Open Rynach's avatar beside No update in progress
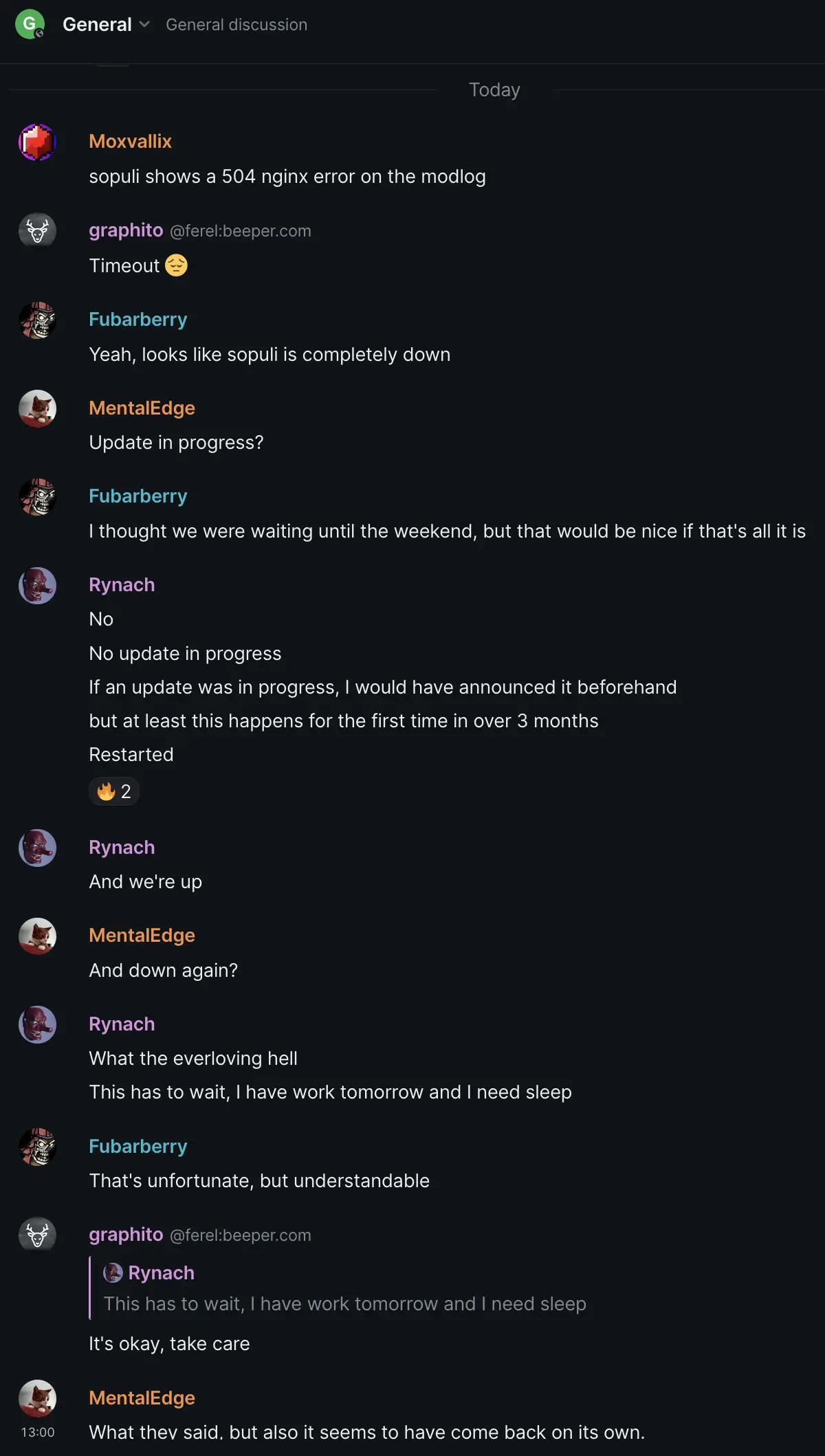The height and width of the screenshot is (1456, 825). coord(37,586)
